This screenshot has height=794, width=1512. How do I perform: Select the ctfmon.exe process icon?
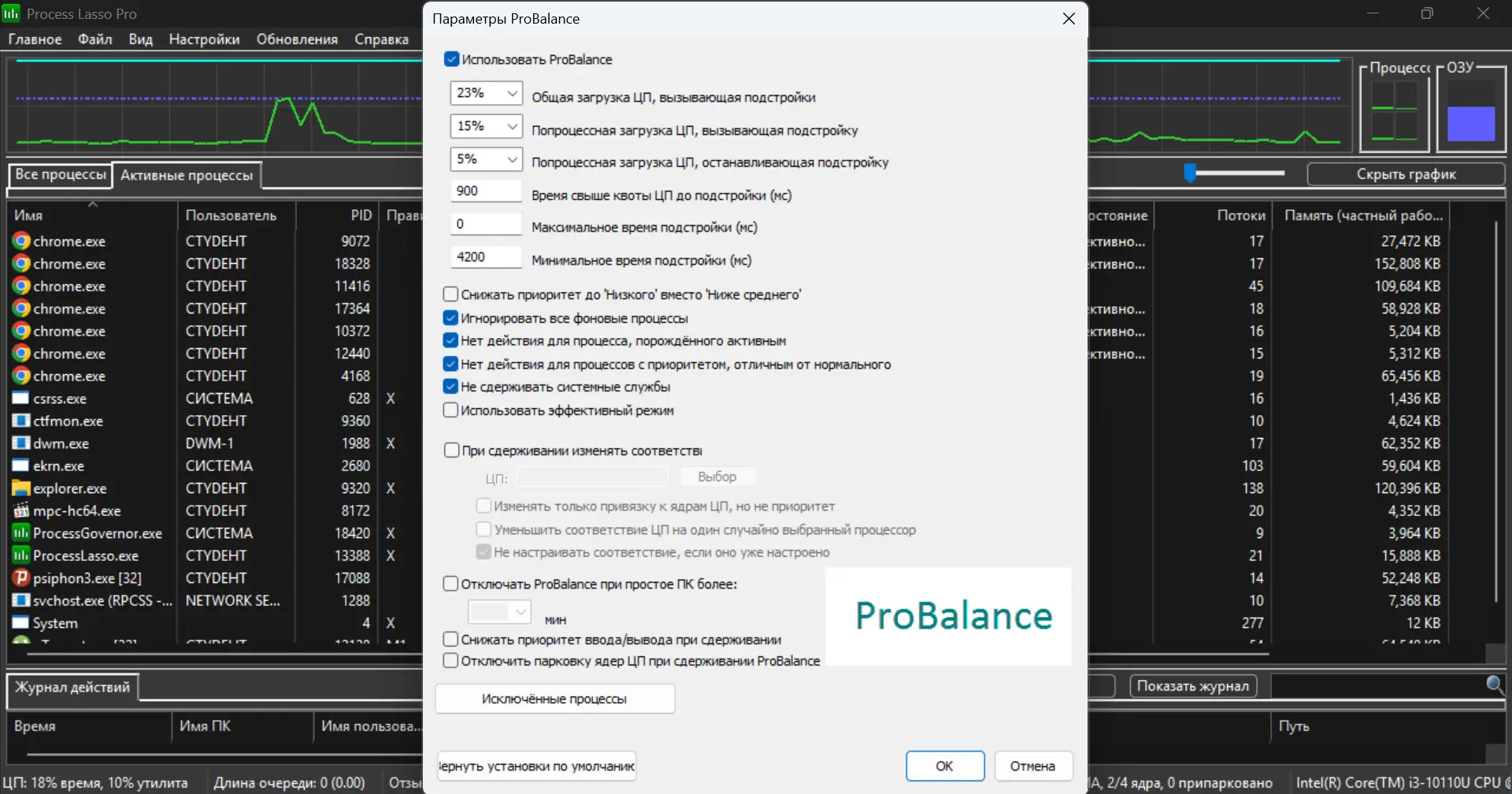click(x=21, y=421)
